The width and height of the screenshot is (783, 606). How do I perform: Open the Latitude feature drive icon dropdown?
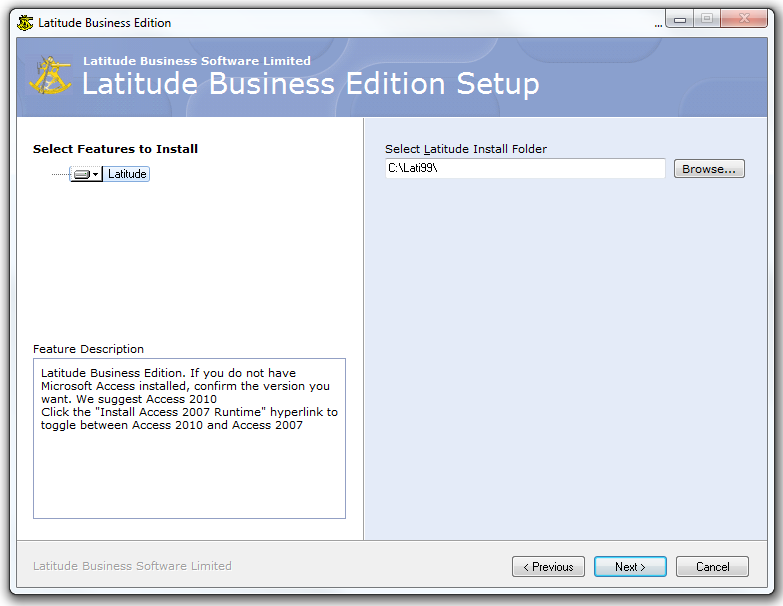[x=86, y=174]
